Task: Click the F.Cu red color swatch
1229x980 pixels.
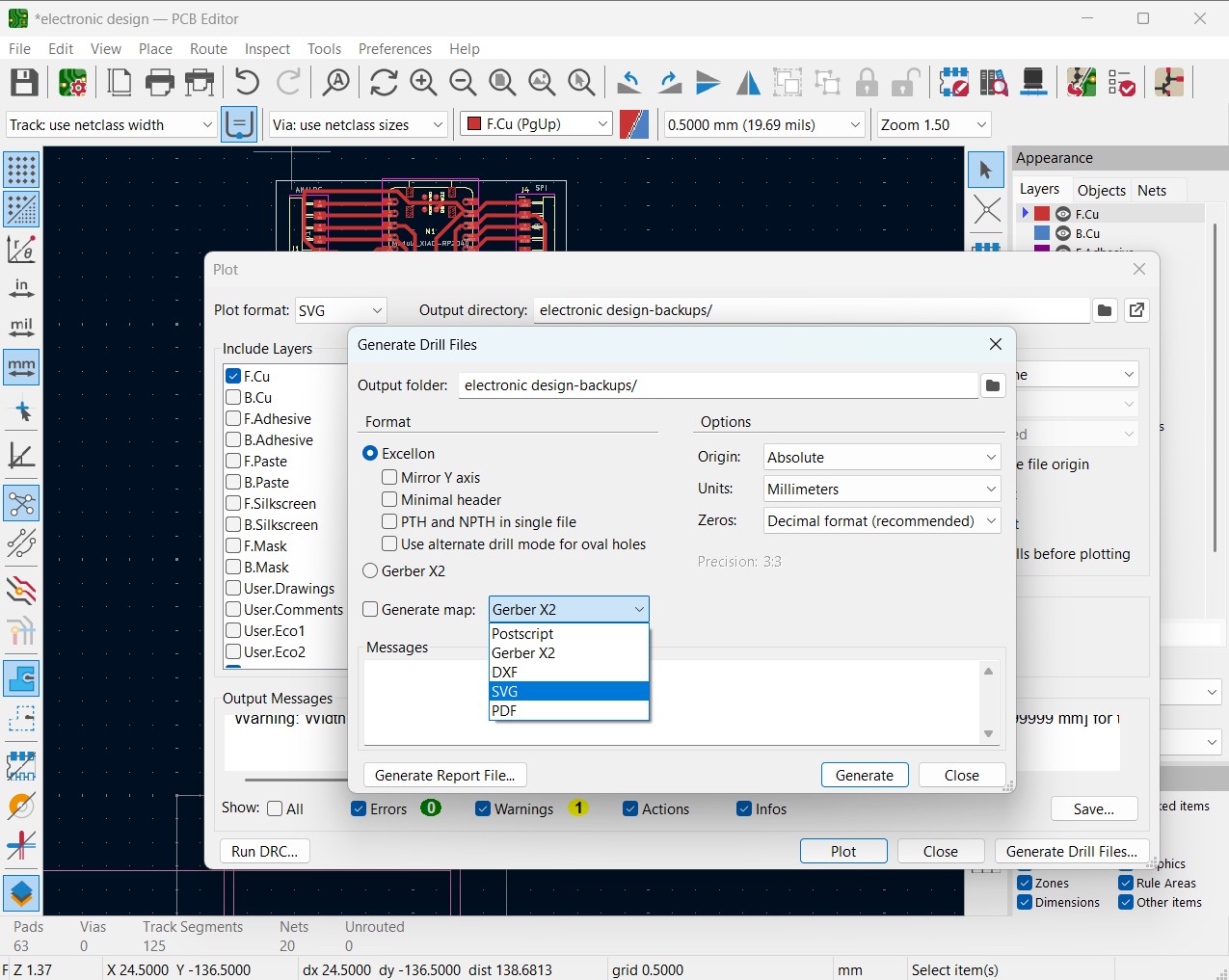Action: pos(1042,214)
